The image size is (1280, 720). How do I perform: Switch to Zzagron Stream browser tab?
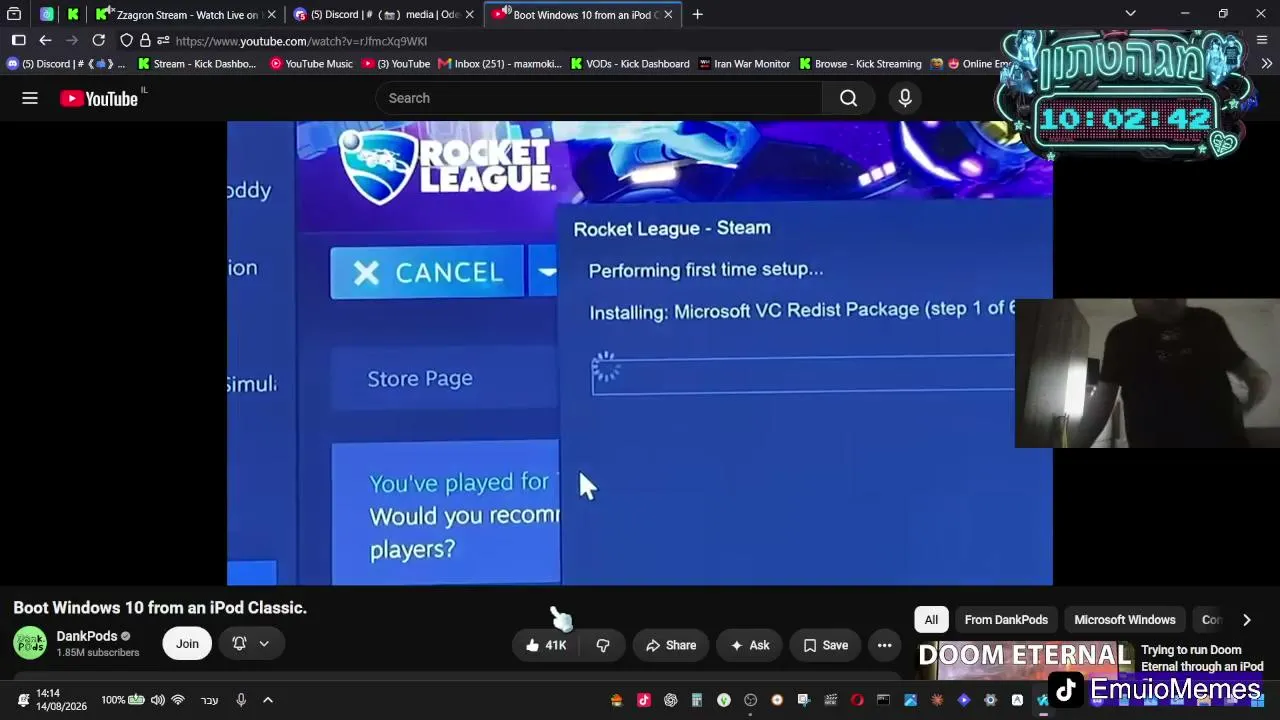point(187,14)
